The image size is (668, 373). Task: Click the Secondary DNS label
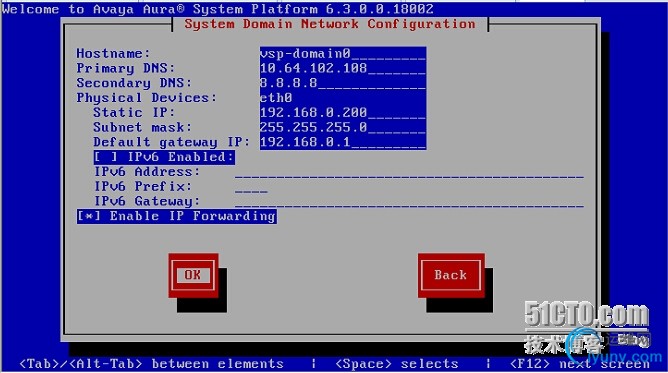pos(134,83)
